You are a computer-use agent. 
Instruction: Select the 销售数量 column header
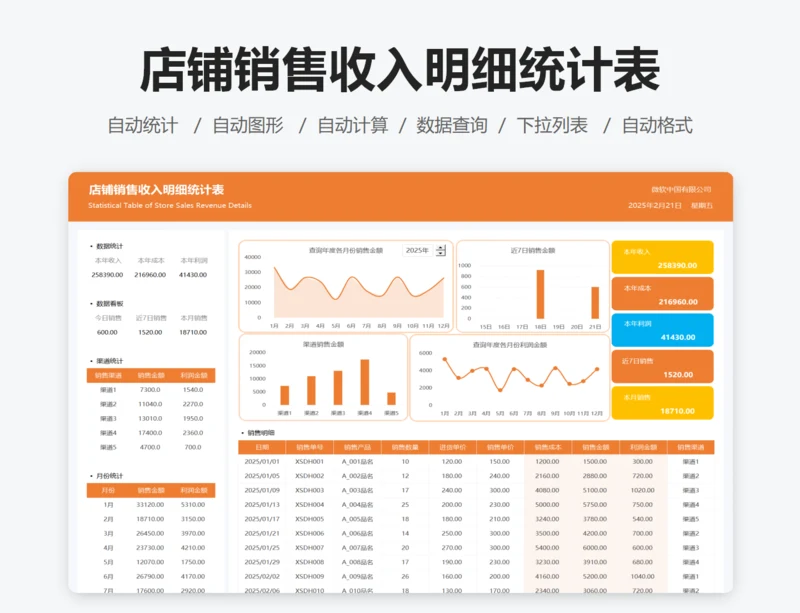tap(405, 447)
